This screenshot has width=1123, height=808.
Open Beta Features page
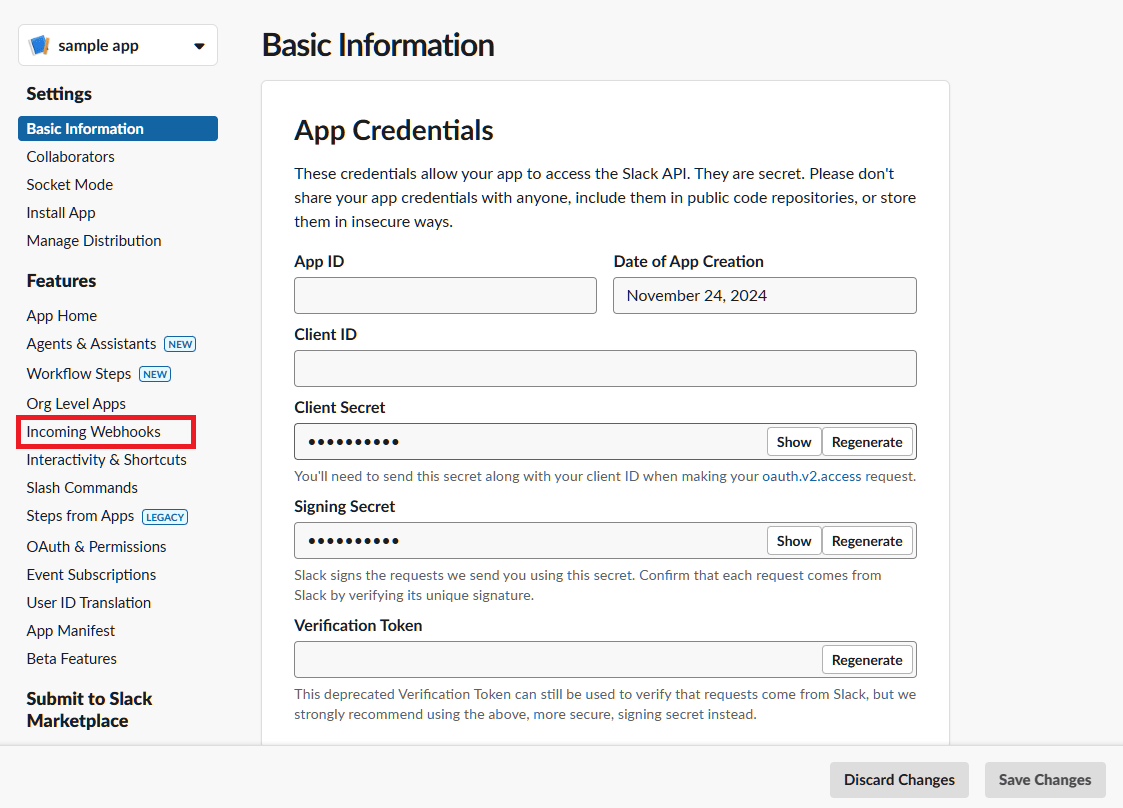[x=72, y=658]
